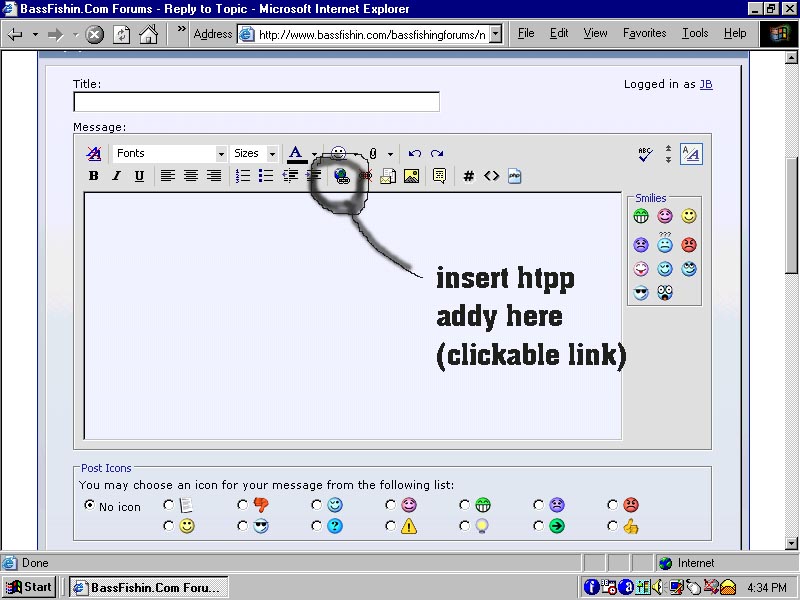The width and height of the screenshot is (800, 600).
Task: Toggle italic formatting
Action: pos(116,176)
